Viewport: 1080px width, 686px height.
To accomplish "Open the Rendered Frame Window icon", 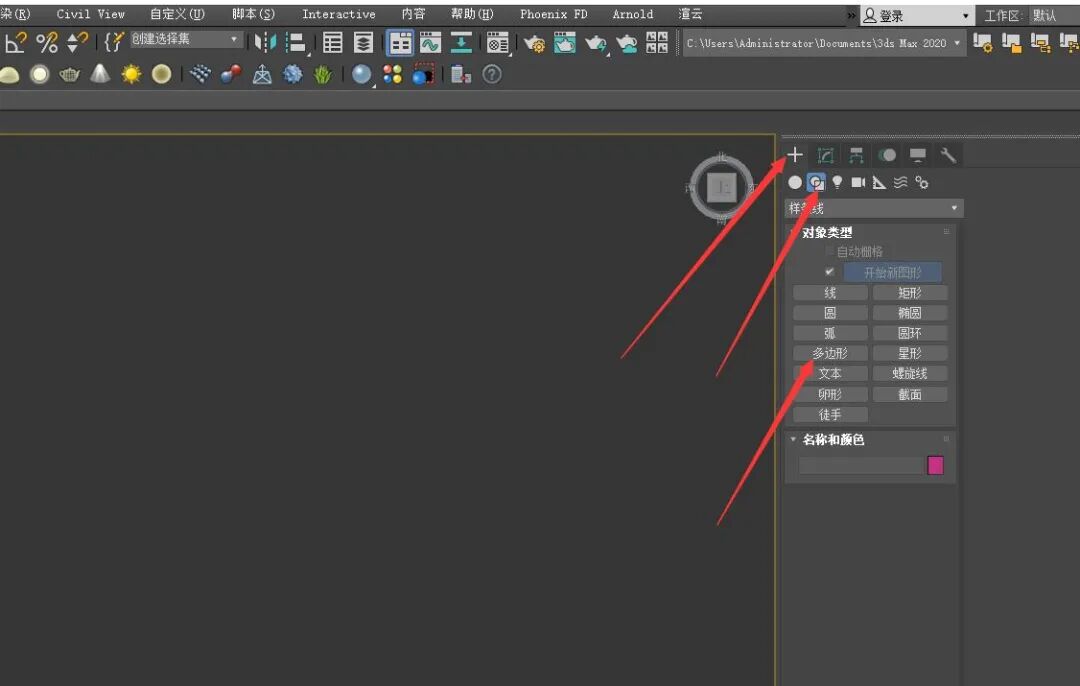I will click(565, 43).
